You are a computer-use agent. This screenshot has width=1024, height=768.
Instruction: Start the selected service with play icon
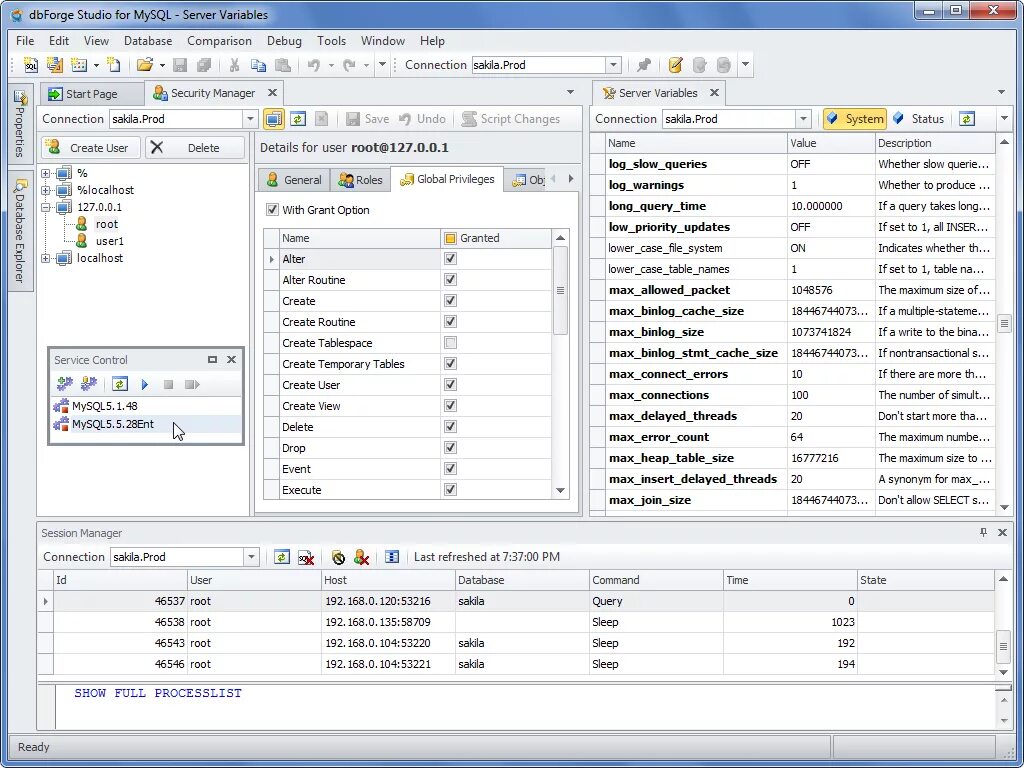point(145,384)
